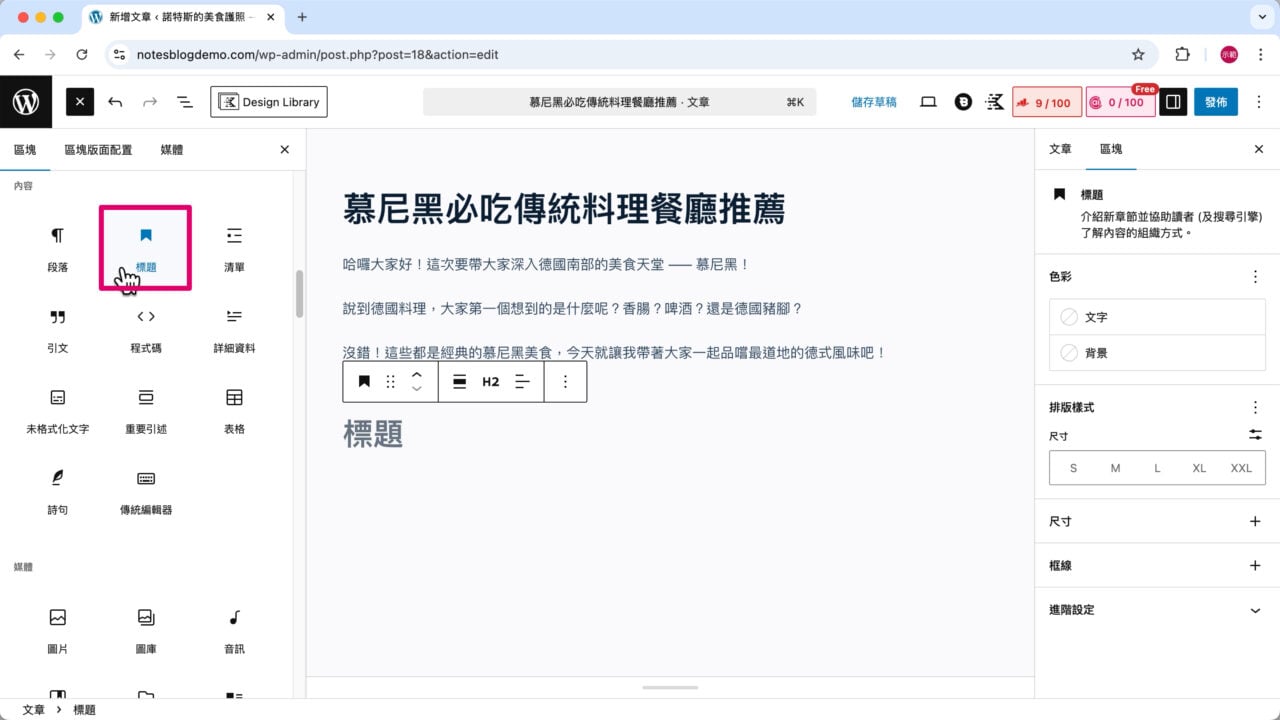This screenshot has height=720, width=1280.
Task: Open the preview device icon in the toolbar
Action: (x=928, y=101)
